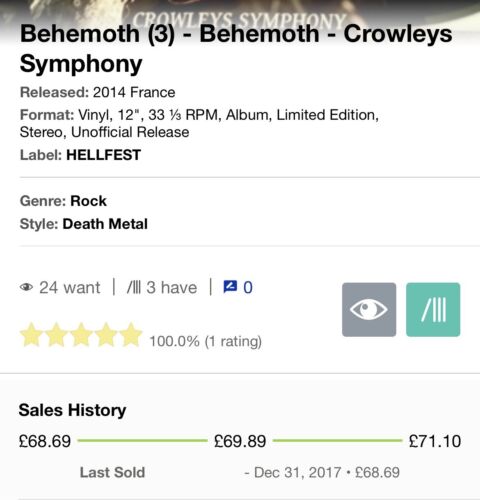This screenshot has width=480, height=500.
Task: View the 24 want users list
Action: 70,288
